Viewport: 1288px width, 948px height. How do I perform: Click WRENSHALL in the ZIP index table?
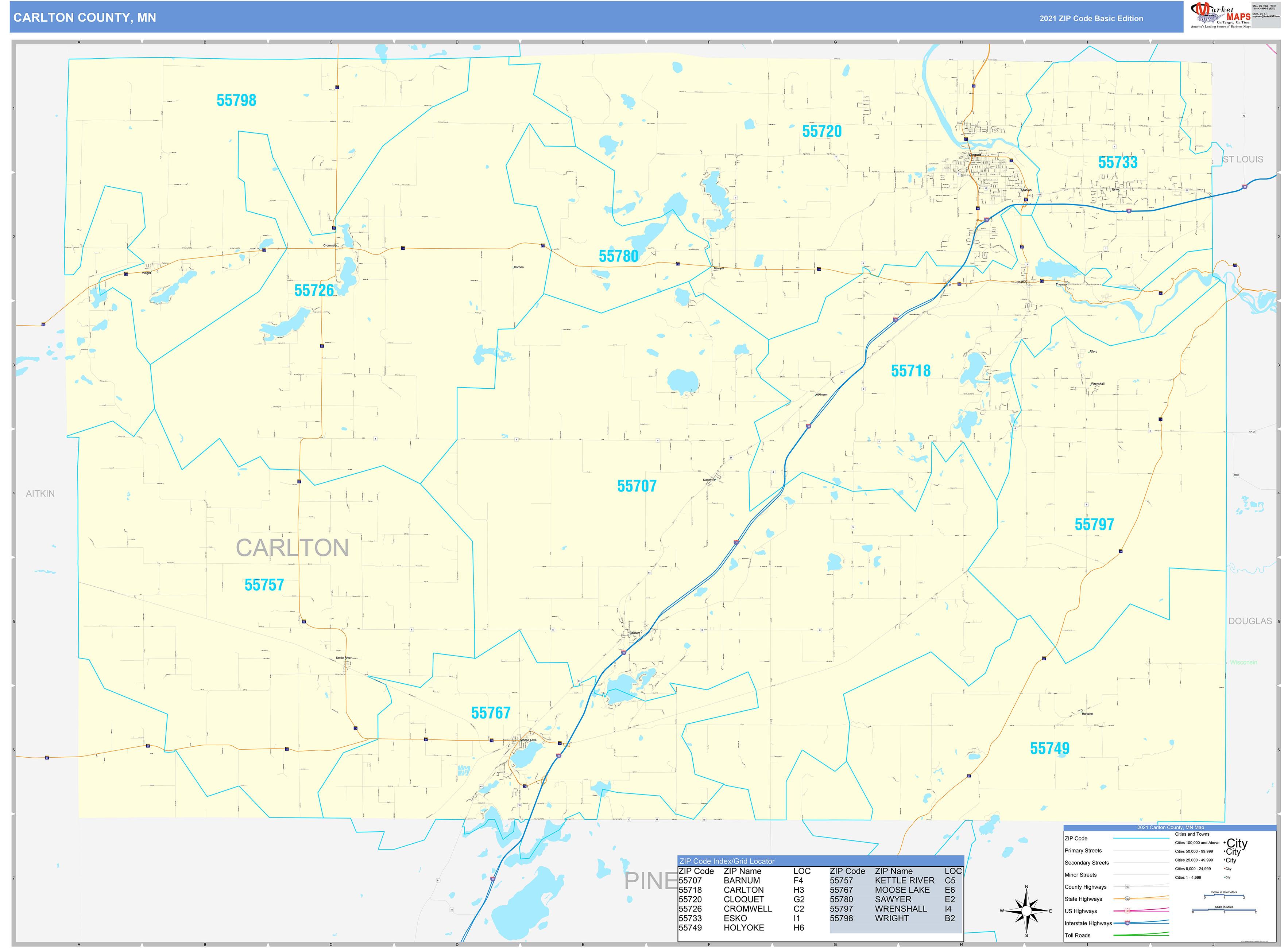point(901,909)
